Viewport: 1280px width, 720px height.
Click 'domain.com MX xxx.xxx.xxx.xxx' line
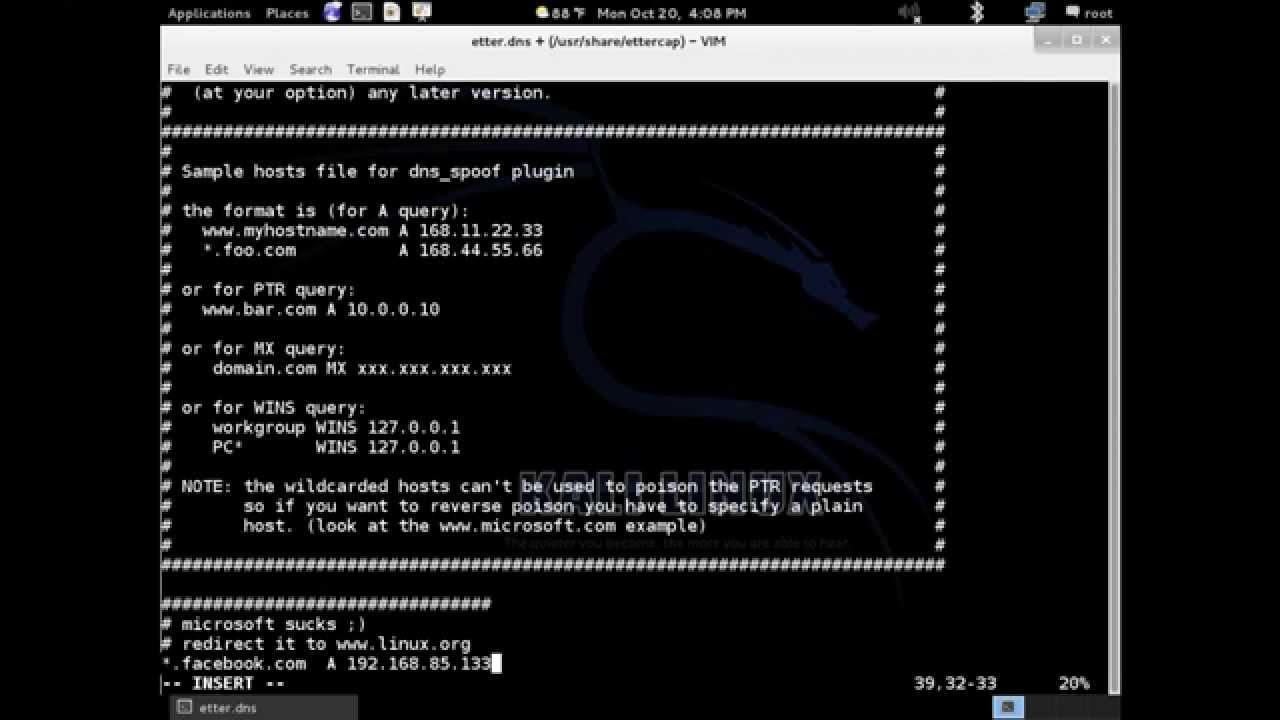362,368
